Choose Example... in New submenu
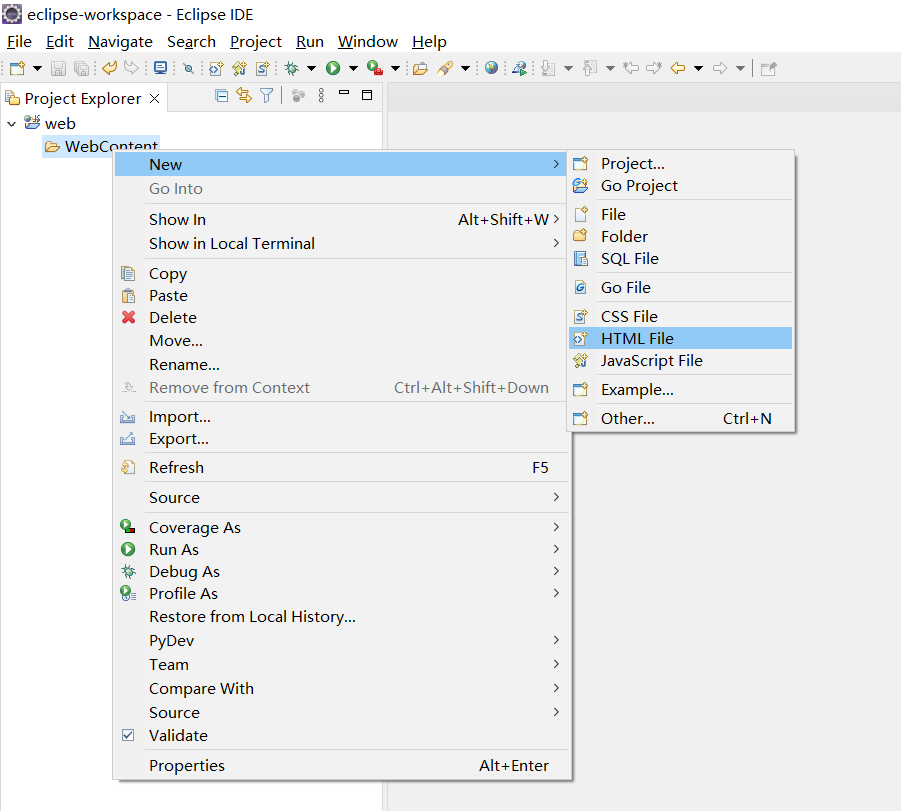This screenshot has height=811, width=901. coord(680,390)
